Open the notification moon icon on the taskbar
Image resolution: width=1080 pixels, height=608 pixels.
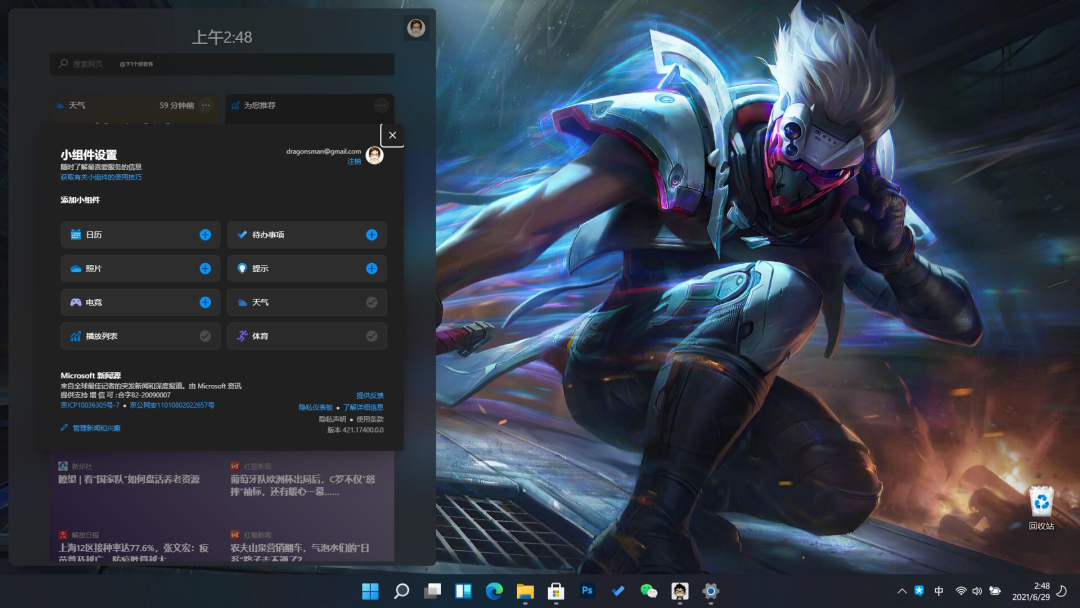1062,591
